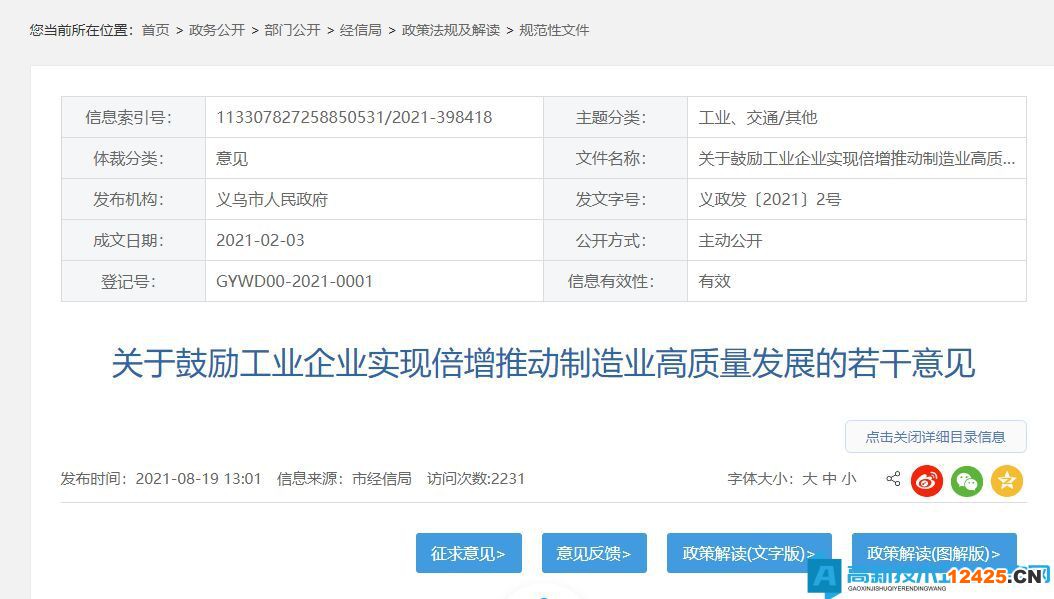This screenshot has height=599, width=1054.
Task: Go to 政策法规及解读 breadcrumb
Action: coord(450,30)
